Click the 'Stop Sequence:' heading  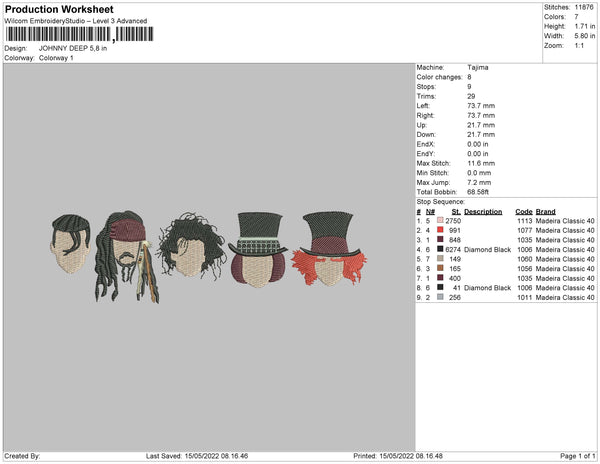pos(440,202)
